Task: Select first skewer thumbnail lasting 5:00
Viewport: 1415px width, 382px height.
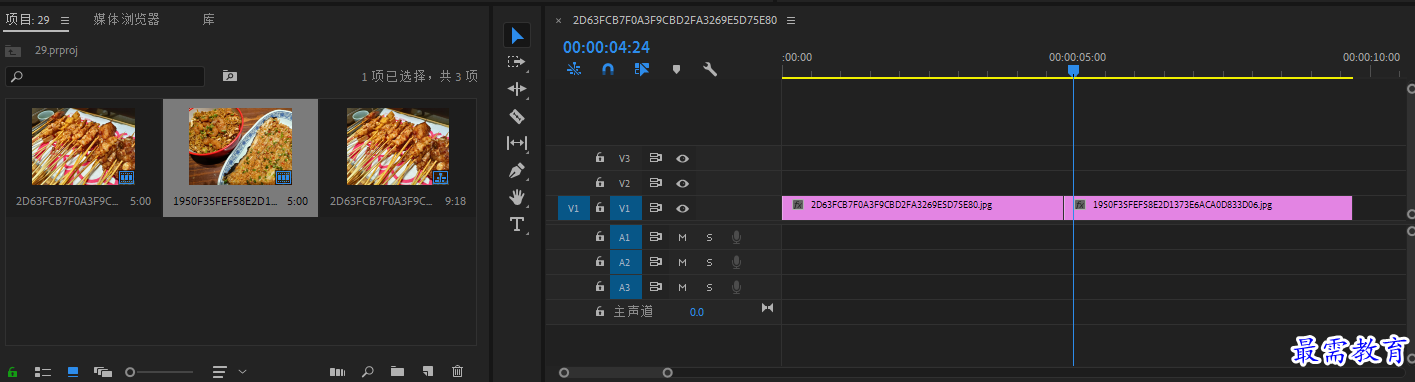Action: tap(83, 147)
